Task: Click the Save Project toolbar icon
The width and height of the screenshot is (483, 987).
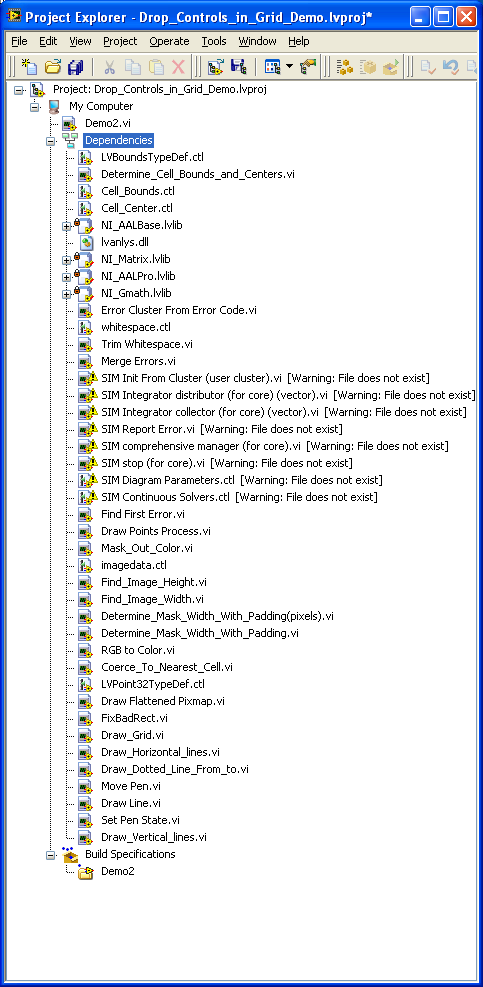Action: tap(239, 67)
